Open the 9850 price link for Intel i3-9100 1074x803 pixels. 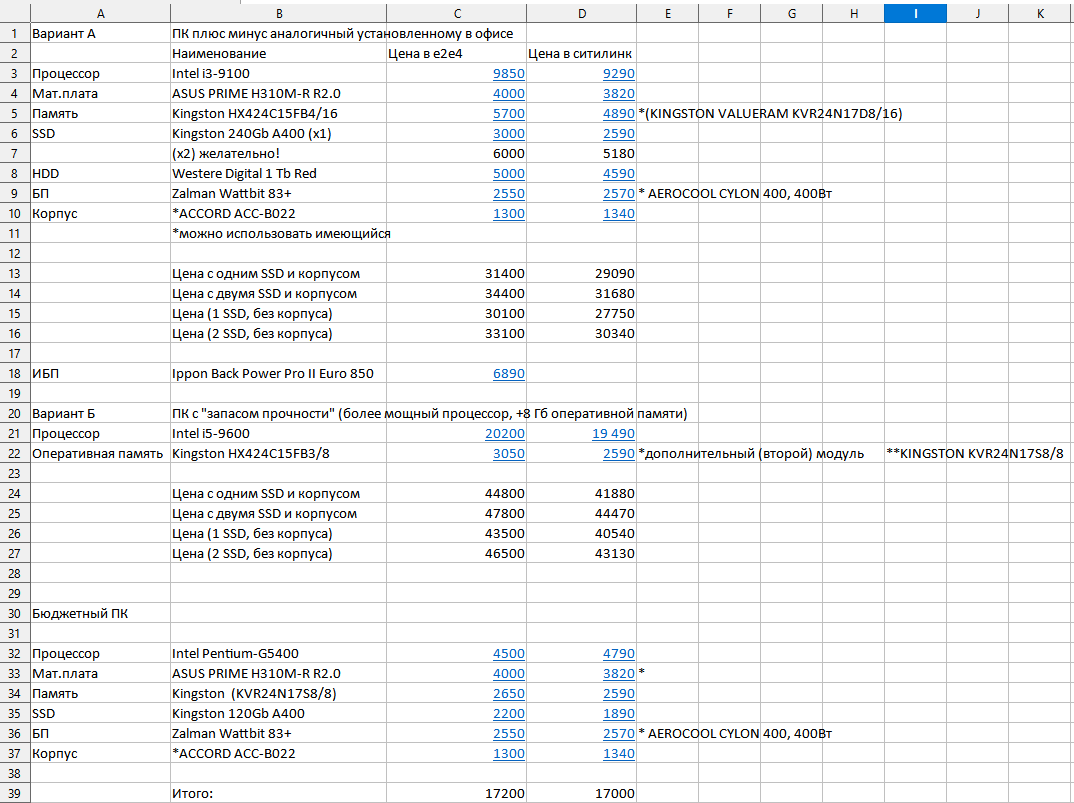508,74
